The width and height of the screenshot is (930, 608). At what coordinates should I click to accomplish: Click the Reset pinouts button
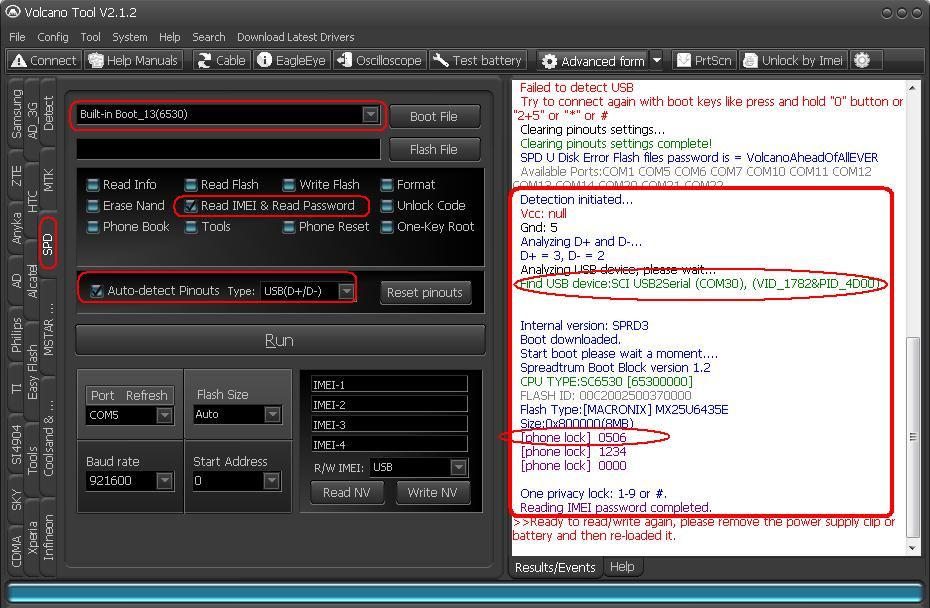pyautogui.click(x=425, y=292)
